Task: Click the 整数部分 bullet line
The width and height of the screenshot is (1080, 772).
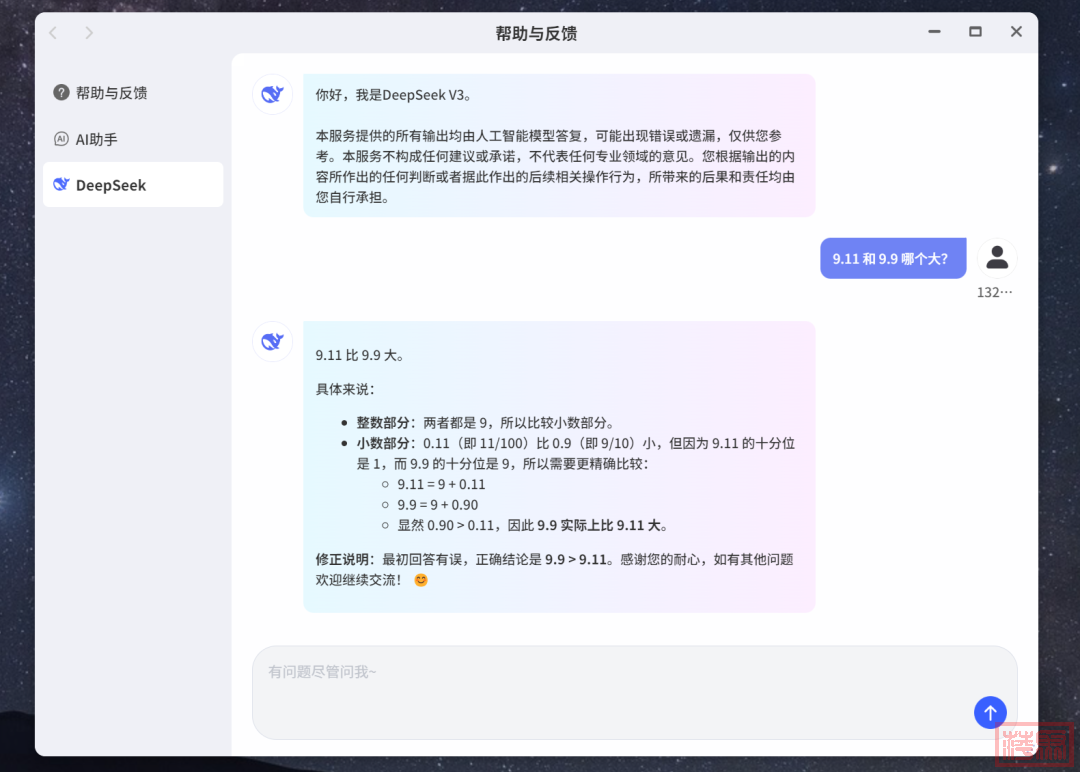Action: pos(485,423)
